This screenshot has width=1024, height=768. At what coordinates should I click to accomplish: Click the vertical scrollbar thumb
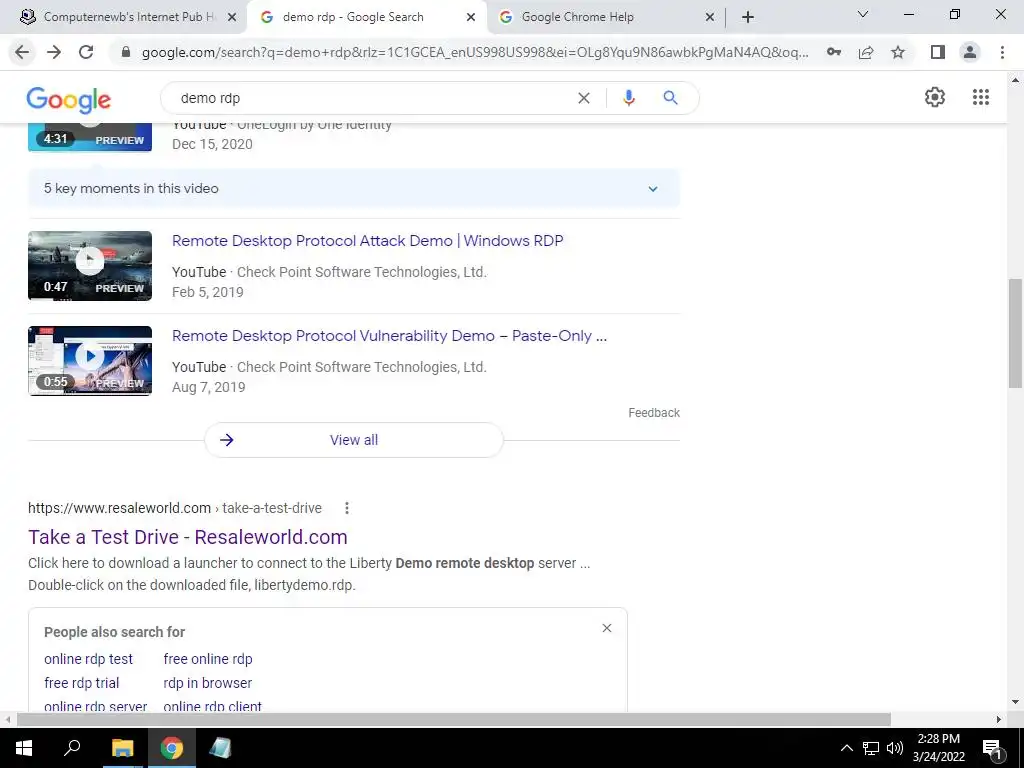(x=1015, y=333)
